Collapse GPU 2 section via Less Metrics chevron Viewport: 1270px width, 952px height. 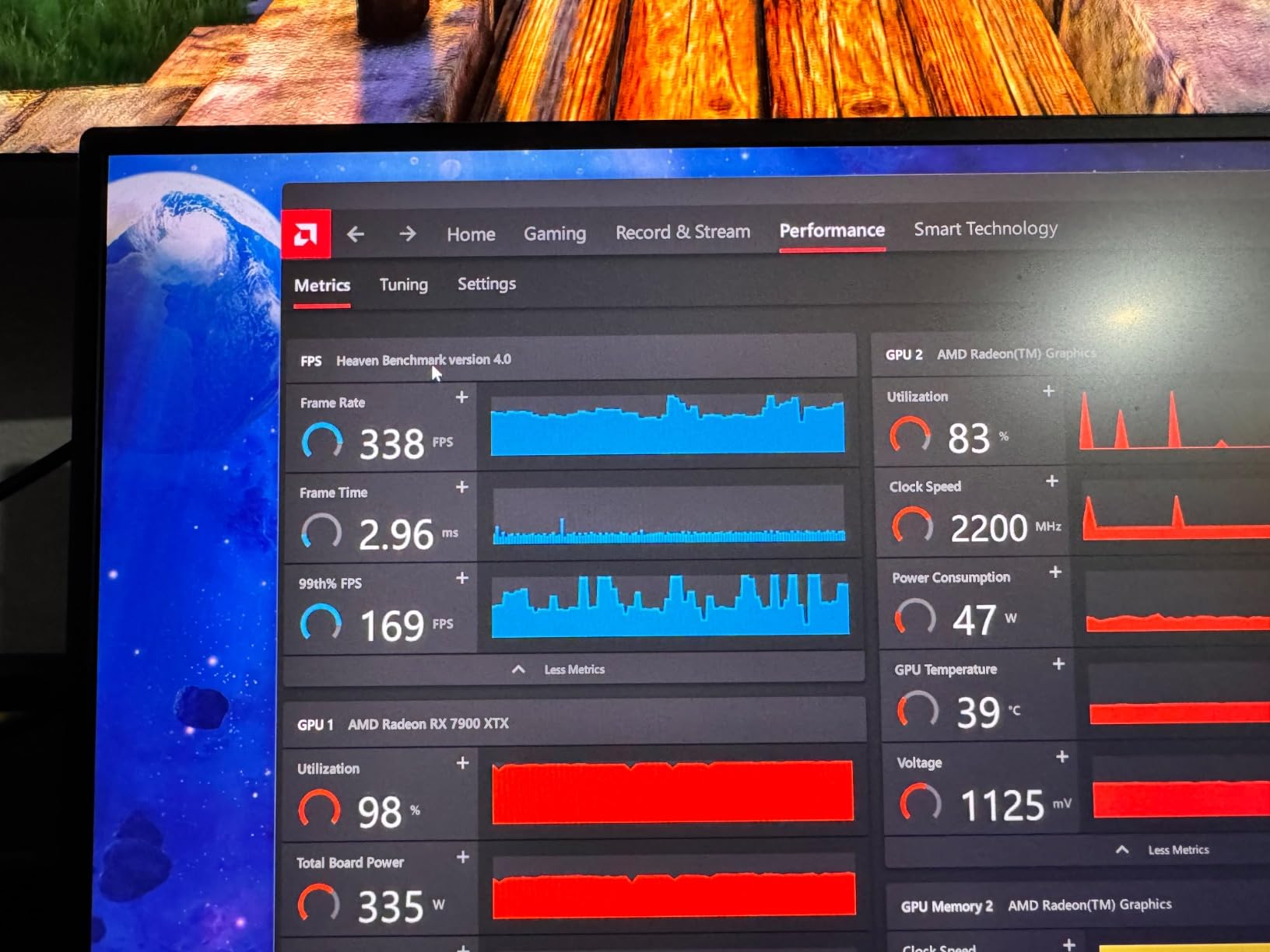coord(1121,849)
